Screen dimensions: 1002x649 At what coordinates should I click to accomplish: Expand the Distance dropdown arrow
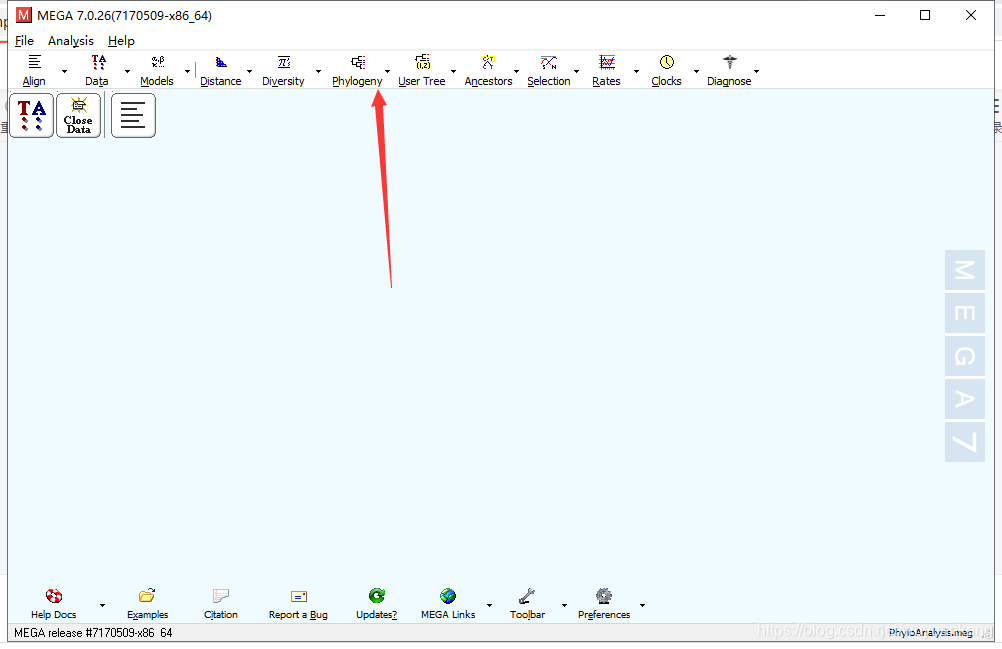[249, 72]
